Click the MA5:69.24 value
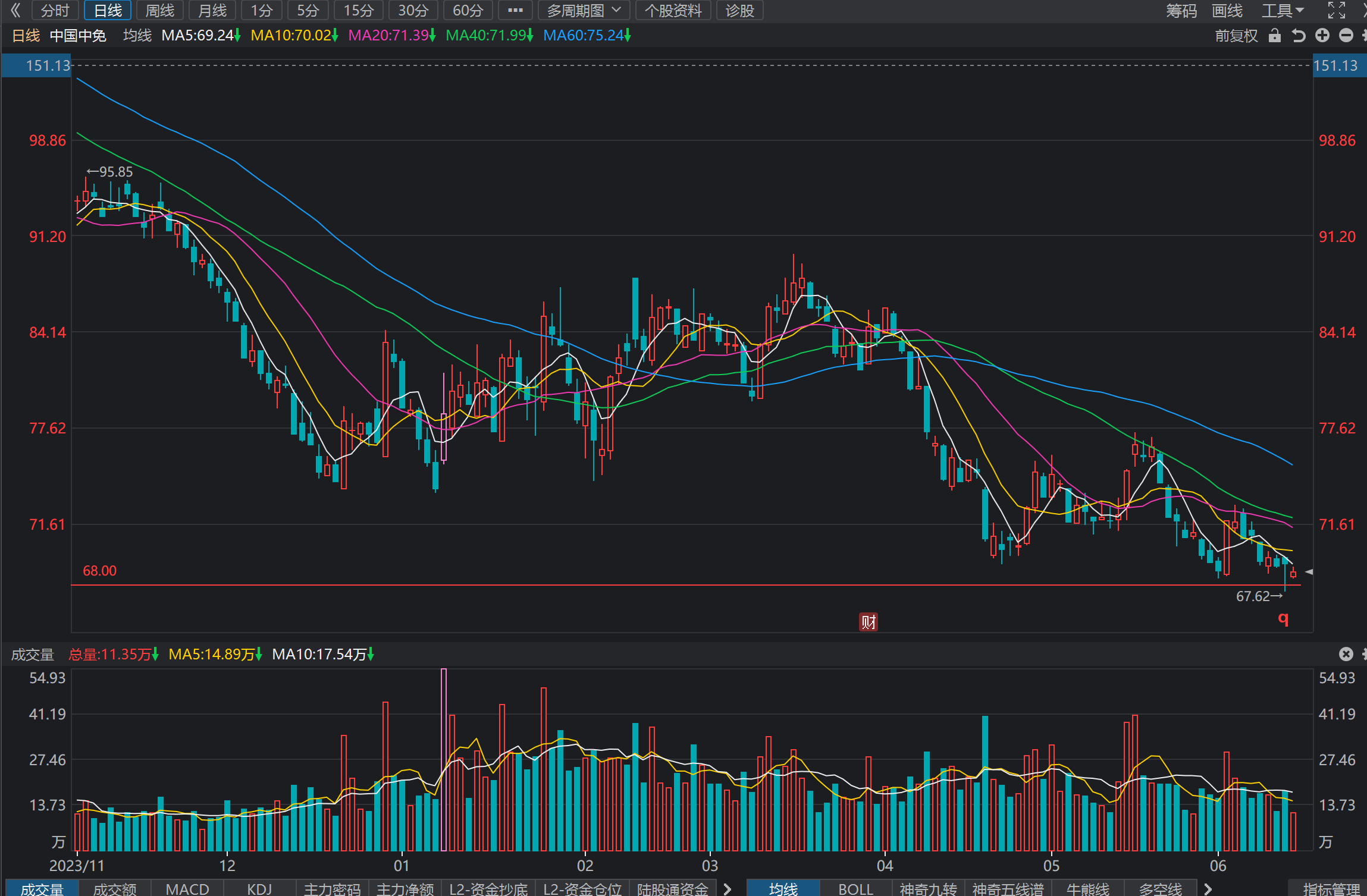This screenshot has width=1367, height=896. 200,36
